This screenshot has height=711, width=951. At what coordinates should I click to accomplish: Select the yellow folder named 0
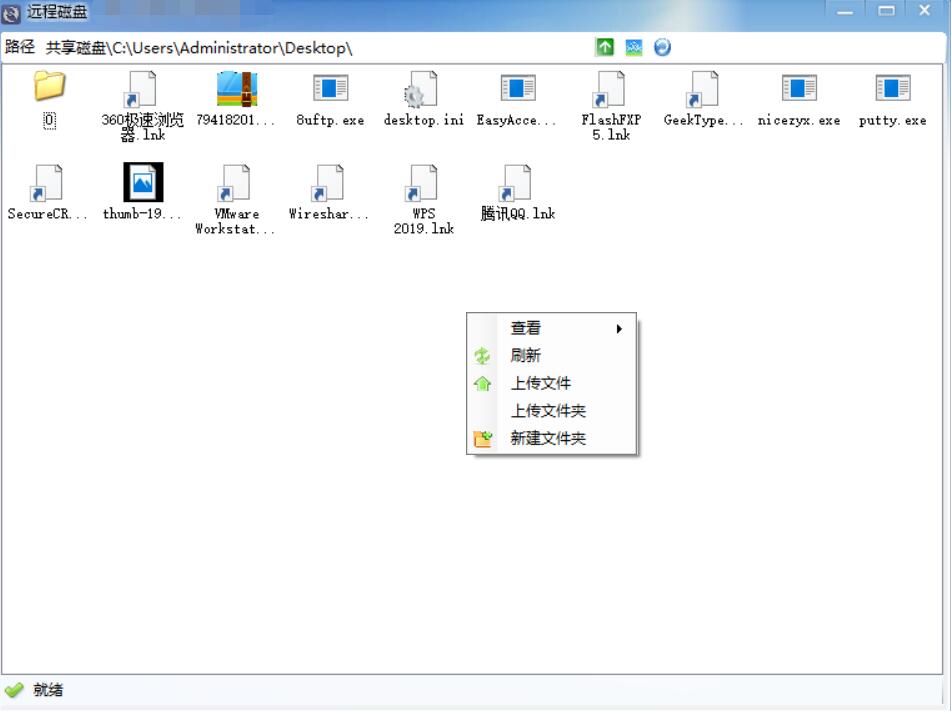49,88
